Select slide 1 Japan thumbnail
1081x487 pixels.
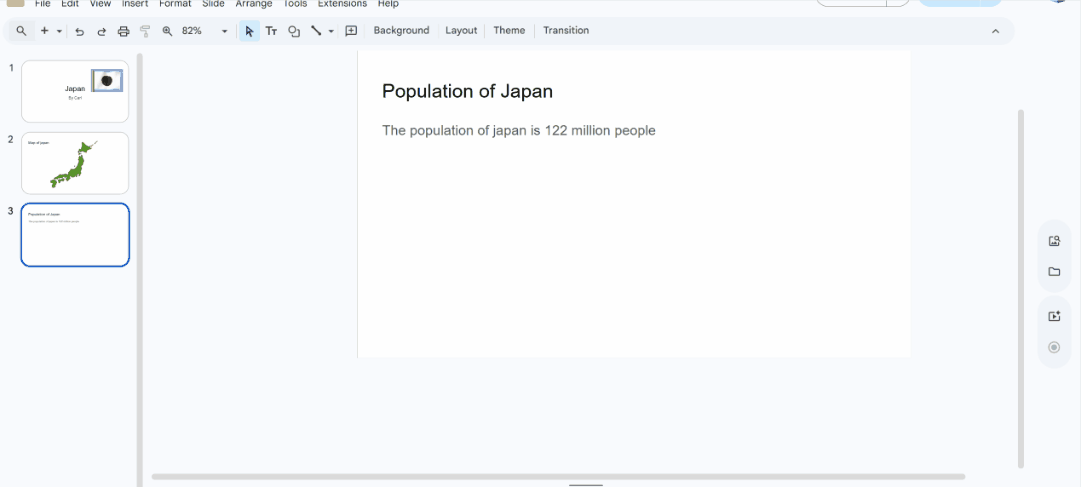tap(75, 91)
